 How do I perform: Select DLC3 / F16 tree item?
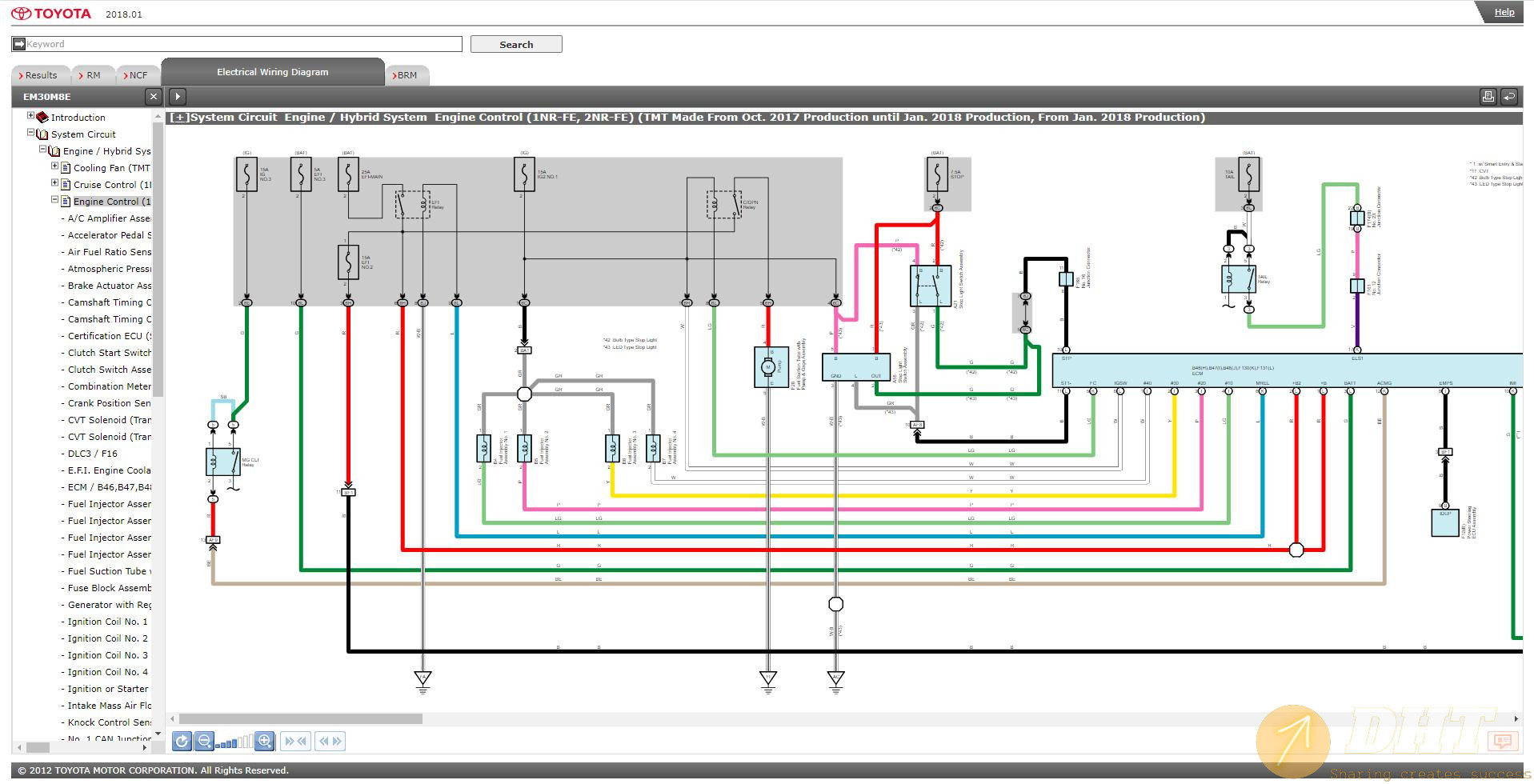click(x=92, y=454)
